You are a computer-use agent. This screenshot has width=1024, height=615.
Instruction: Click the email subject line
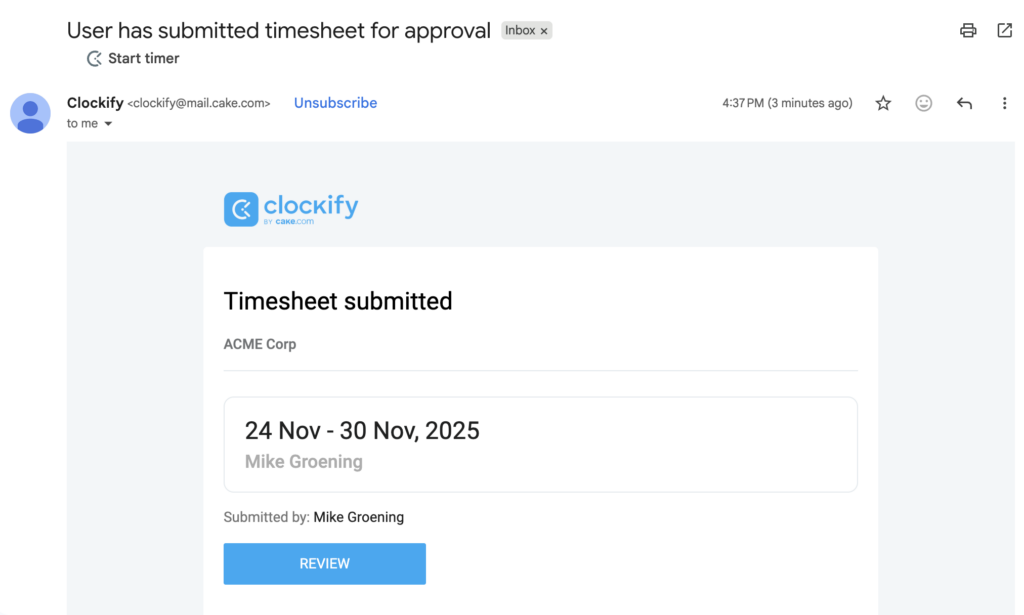click(278, 30)
